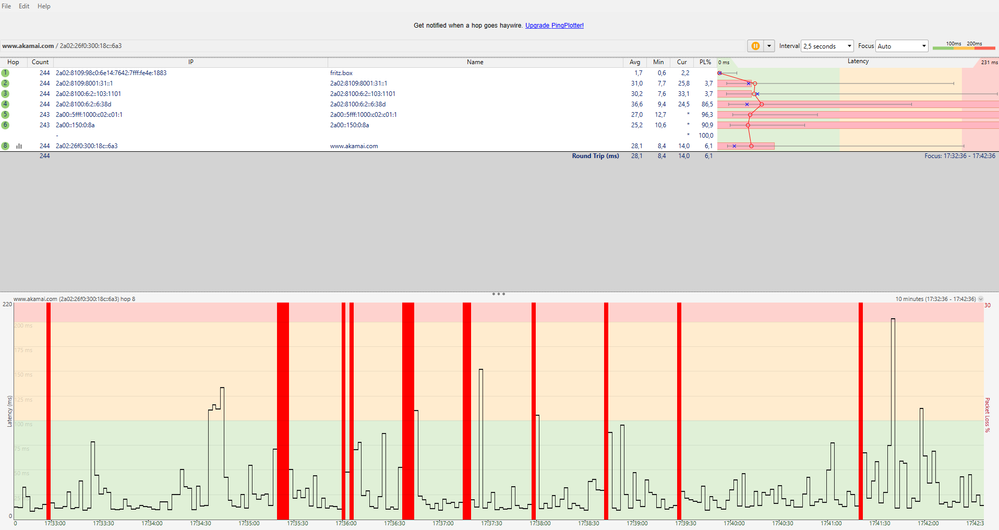
Task: Click the three-dot panel divider above the timeline
Action: (x=499, y=294)
